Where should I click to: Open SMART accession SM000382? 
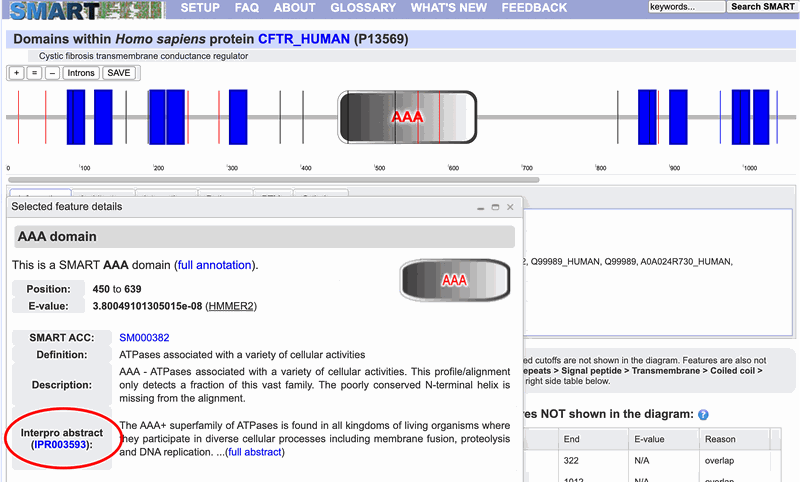144,338
